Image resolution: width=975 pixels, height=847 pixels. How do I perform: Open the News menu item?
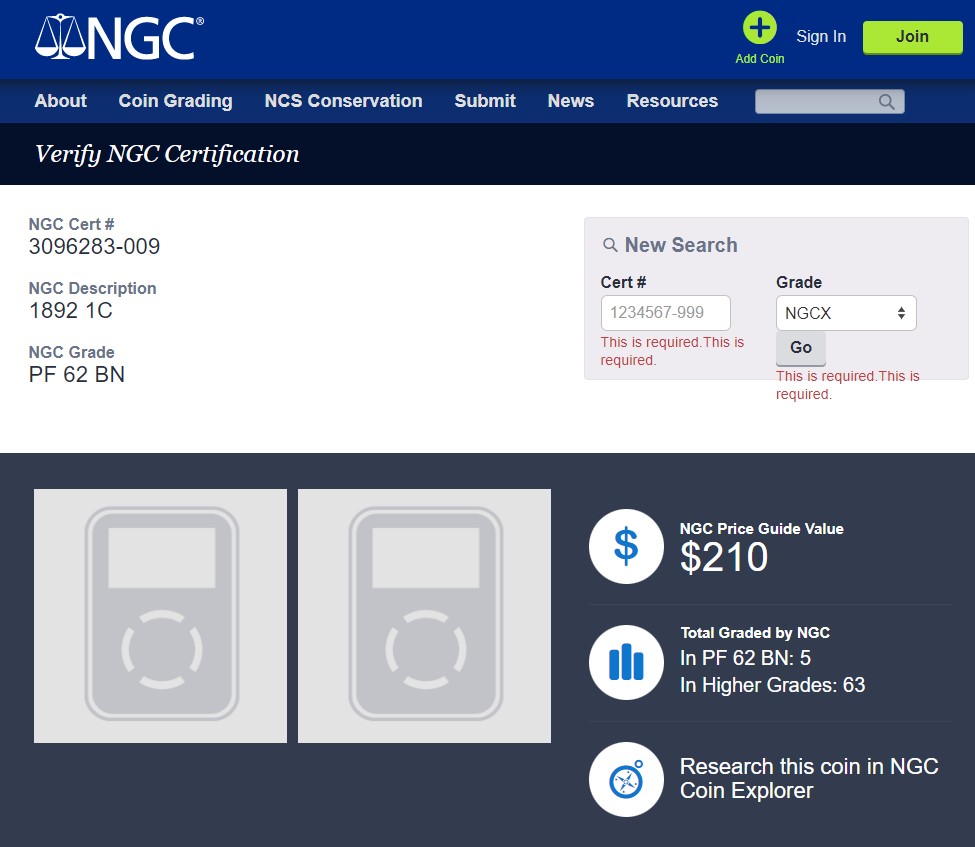(x=570, y=101)
